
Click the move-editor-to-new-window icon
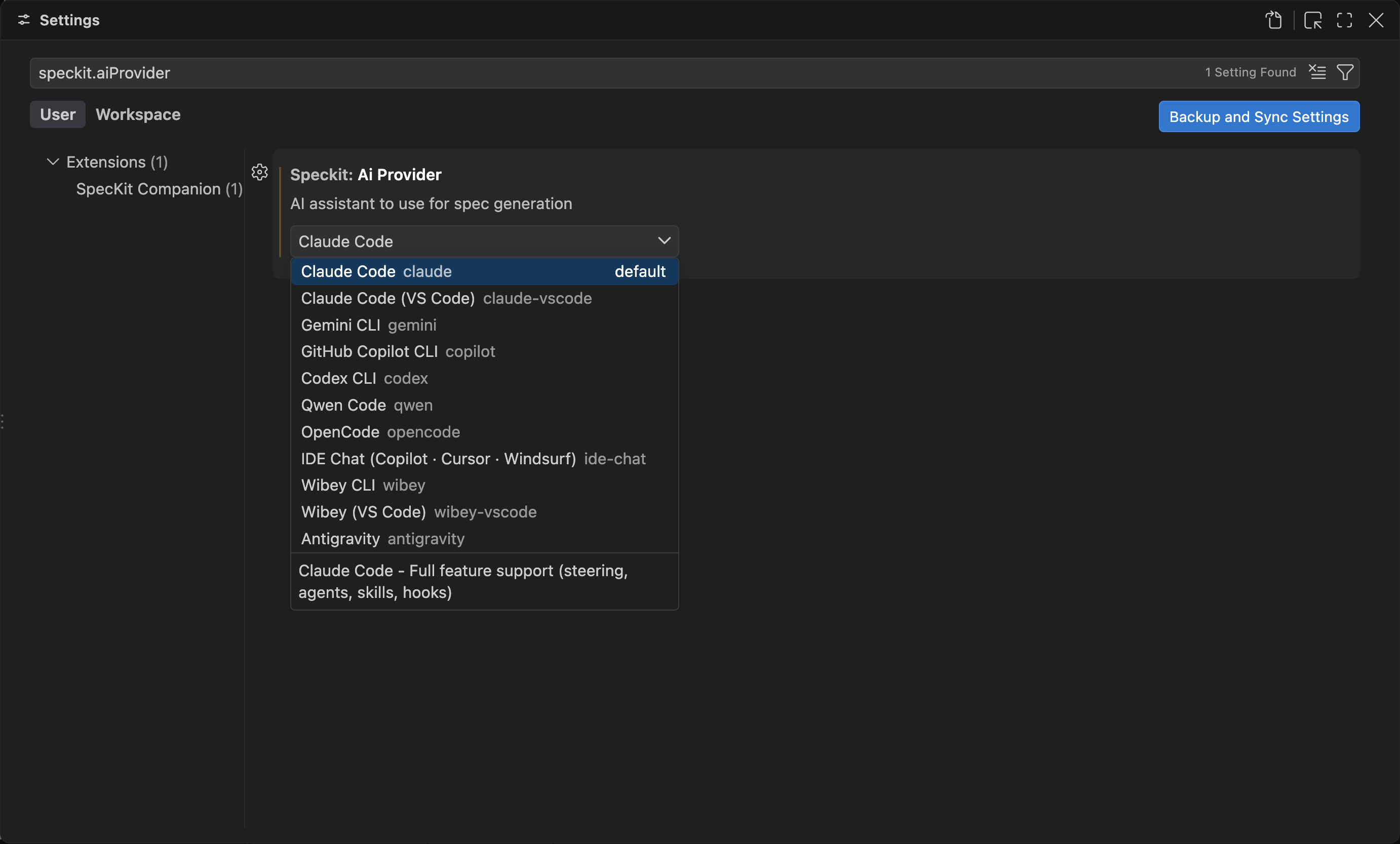[1312, 20]
